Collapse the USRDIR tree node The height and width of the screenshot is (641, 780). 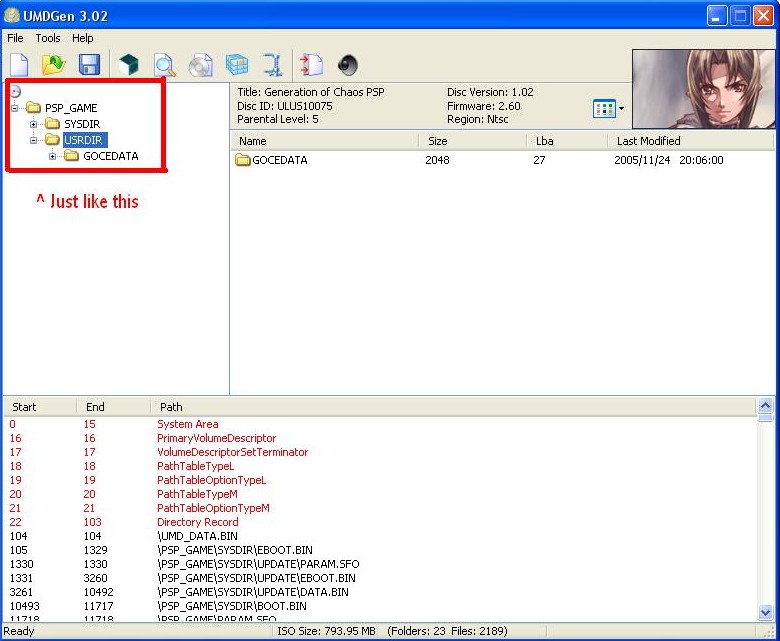click(34, 140)
